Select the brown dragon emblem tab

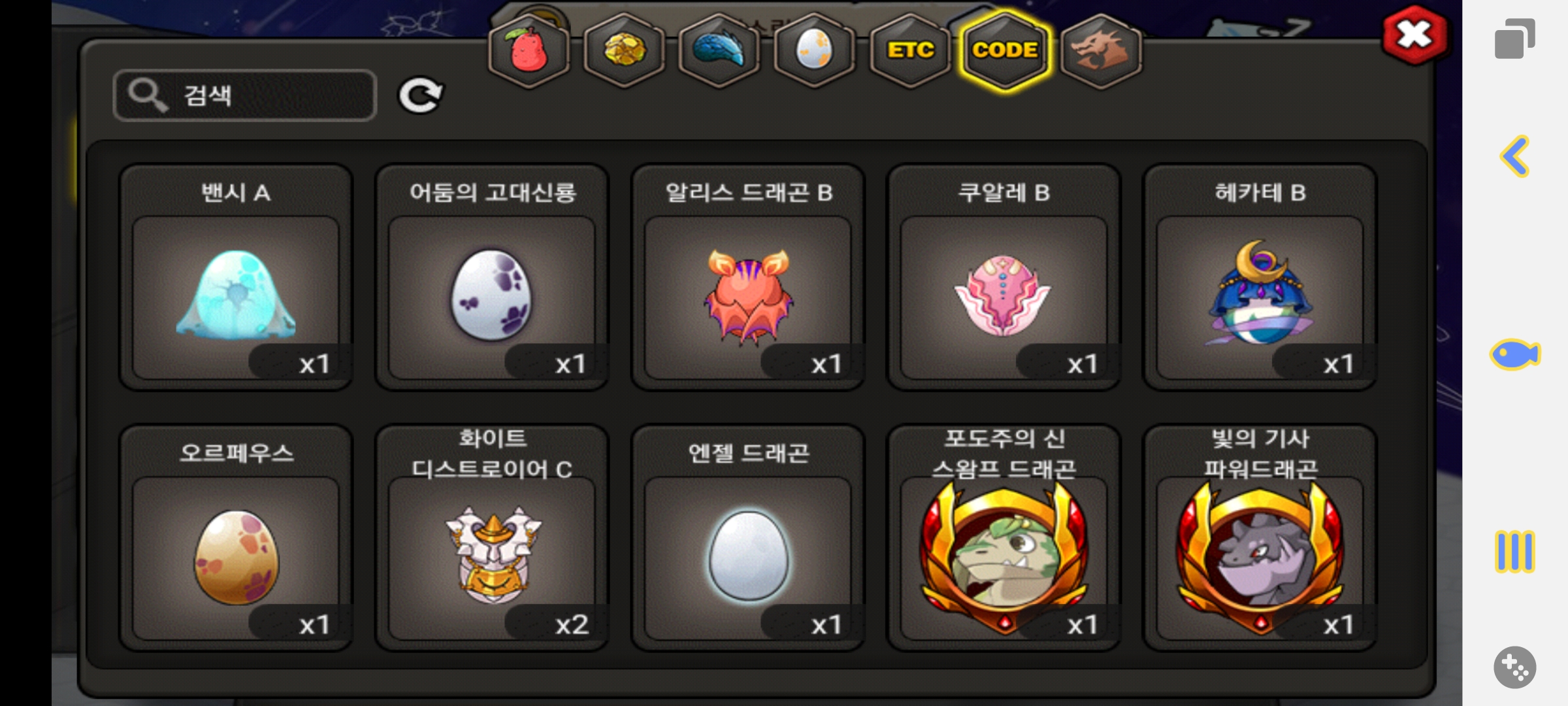click(1101, 51)
